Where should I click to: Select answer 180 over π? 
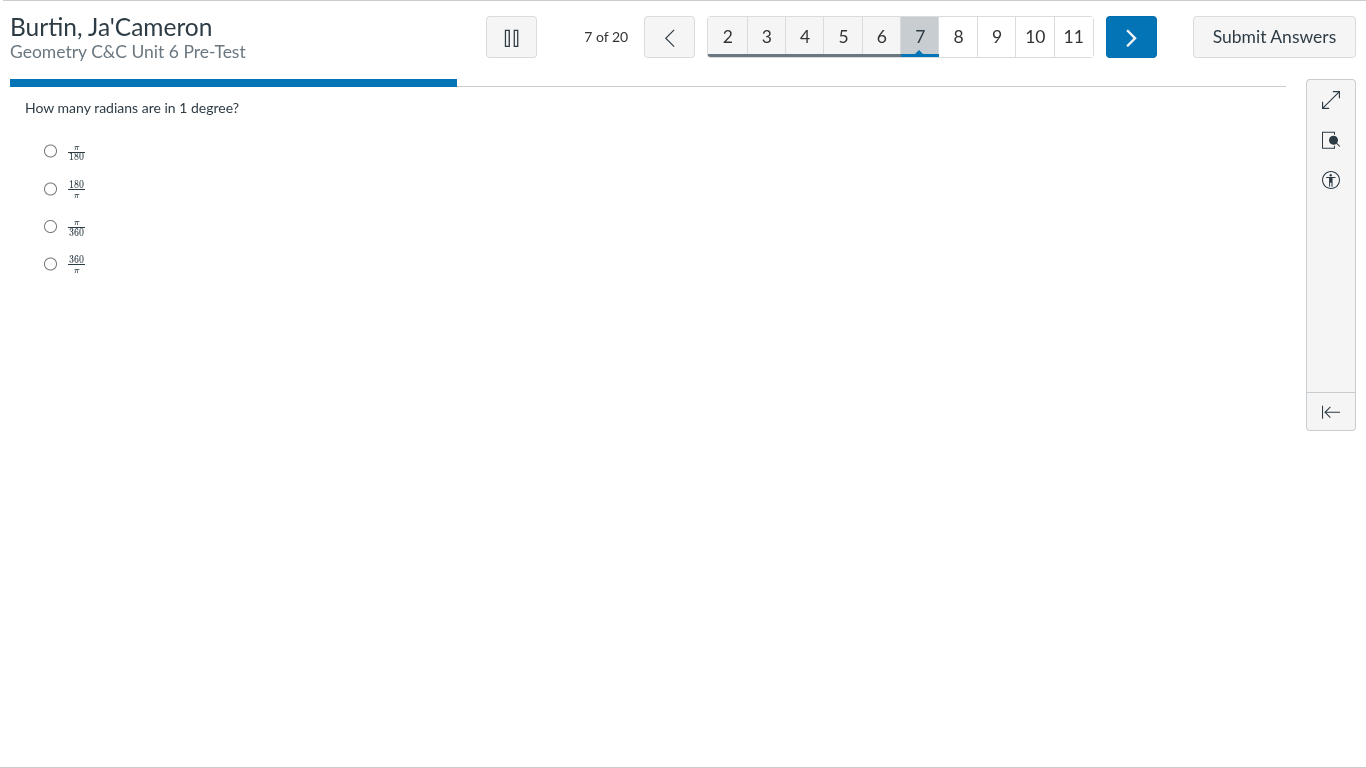click(x=51, y=189)
